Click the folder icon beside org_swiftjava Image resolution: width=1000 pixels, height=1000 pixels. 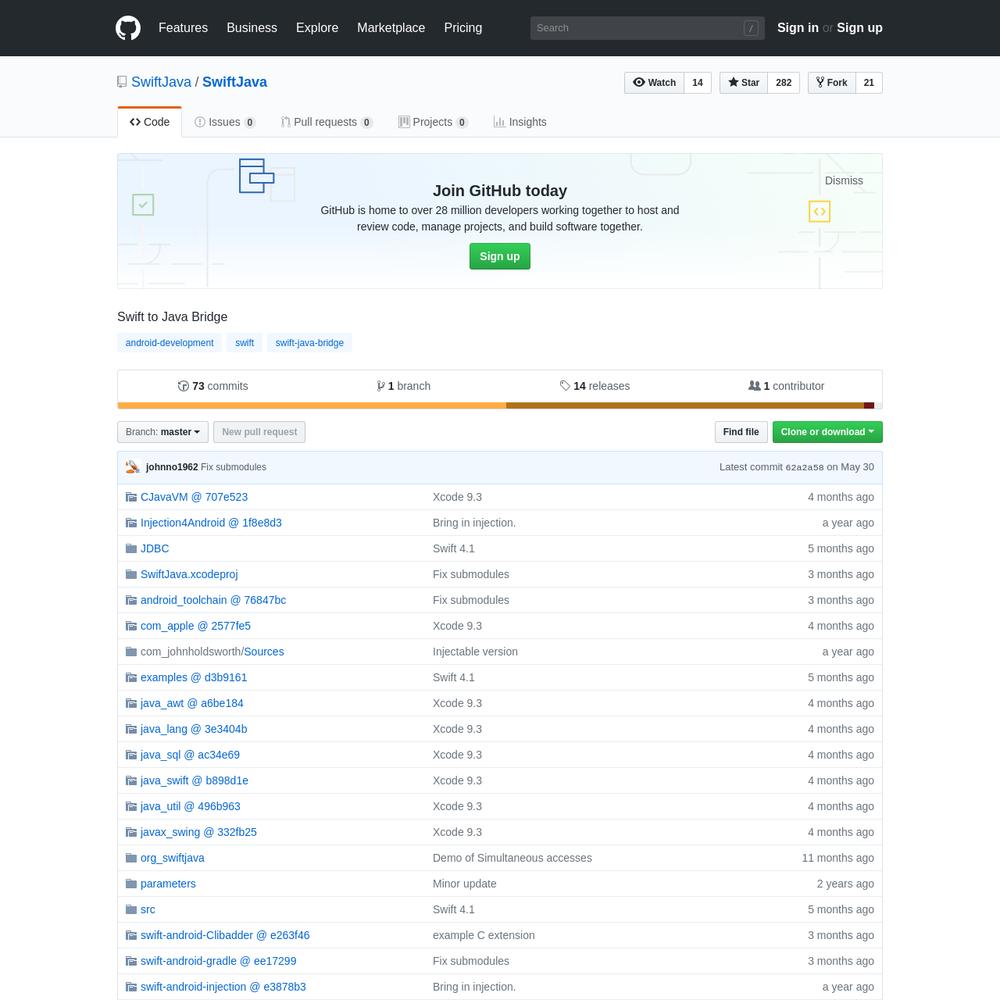click(131, 858)
